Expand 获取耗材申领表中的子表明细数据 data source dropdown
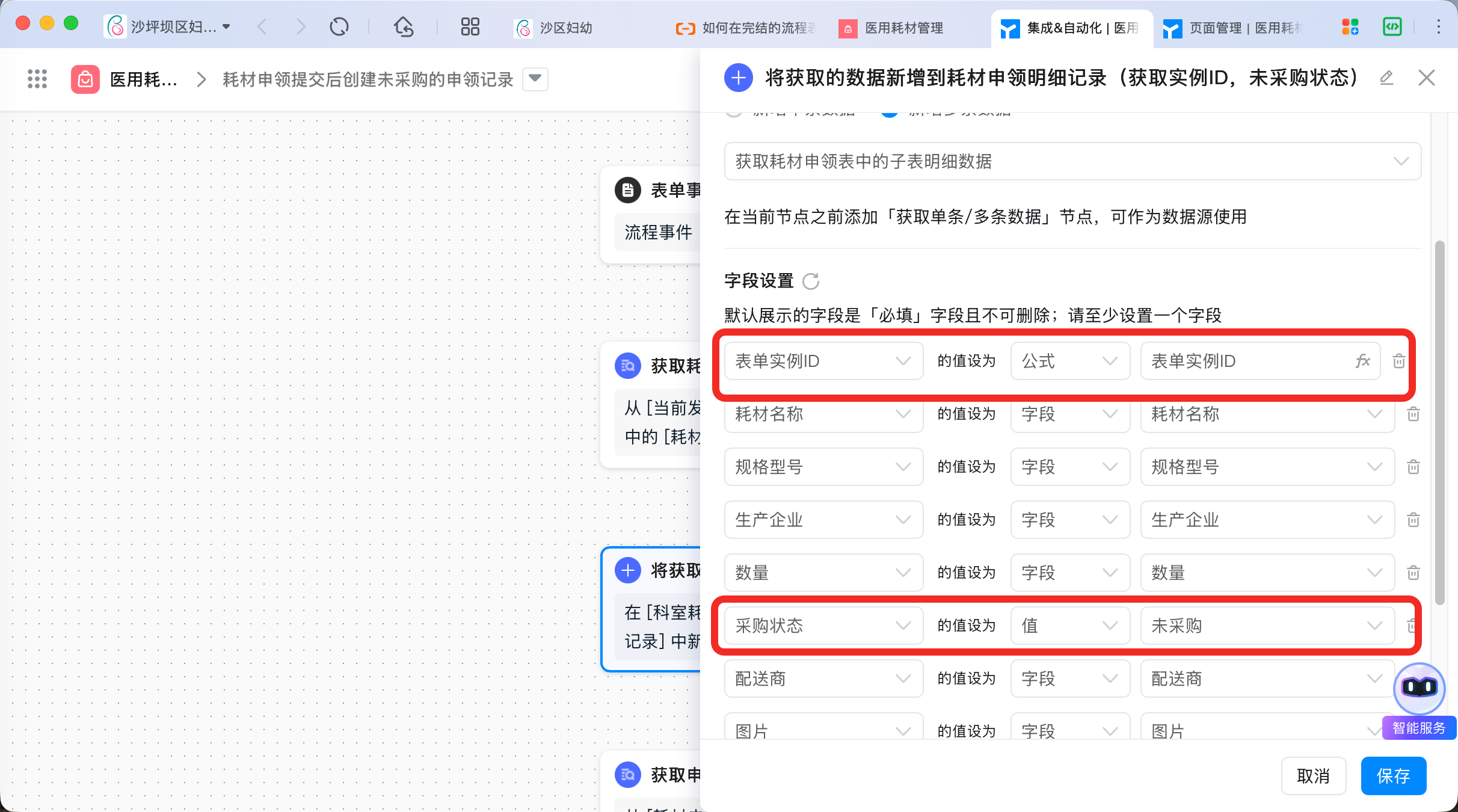This screenshot has width=1458, height=812. pyautogui.click(x=1072, y=161)
